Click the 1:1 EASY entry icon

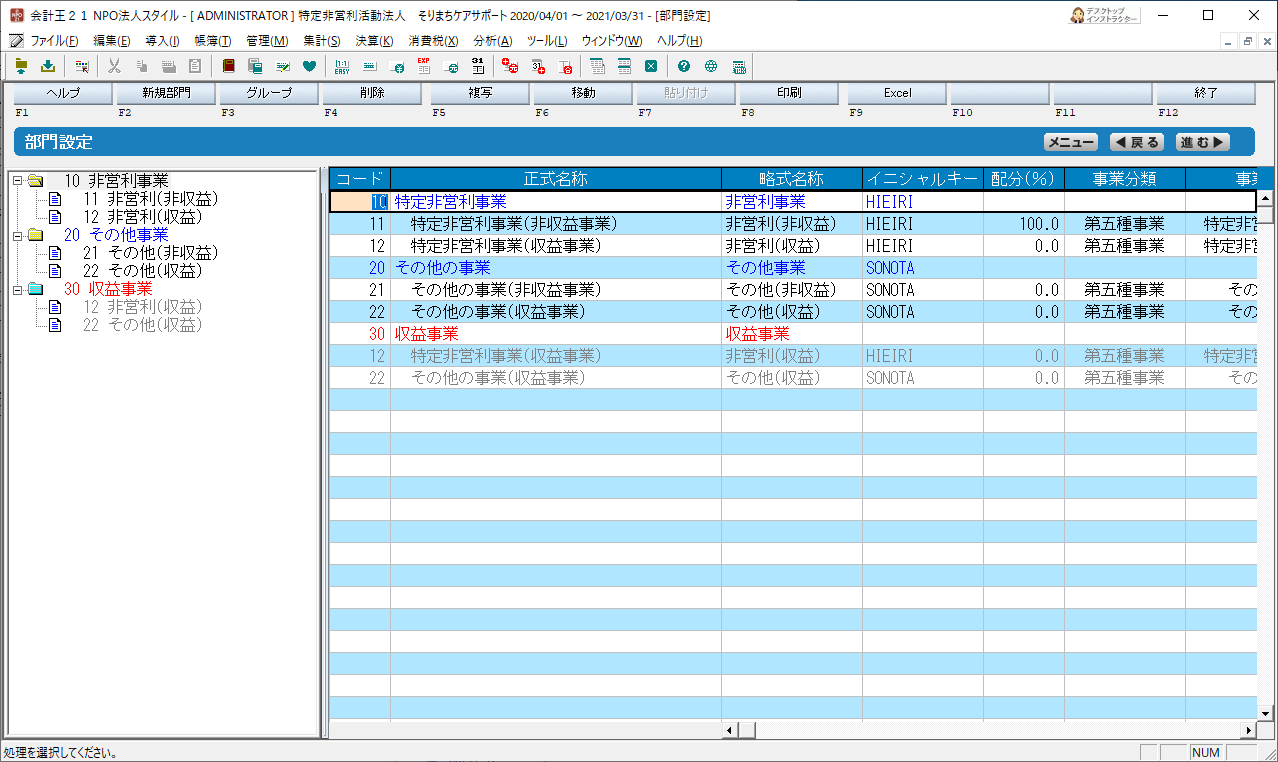(342, 66)
